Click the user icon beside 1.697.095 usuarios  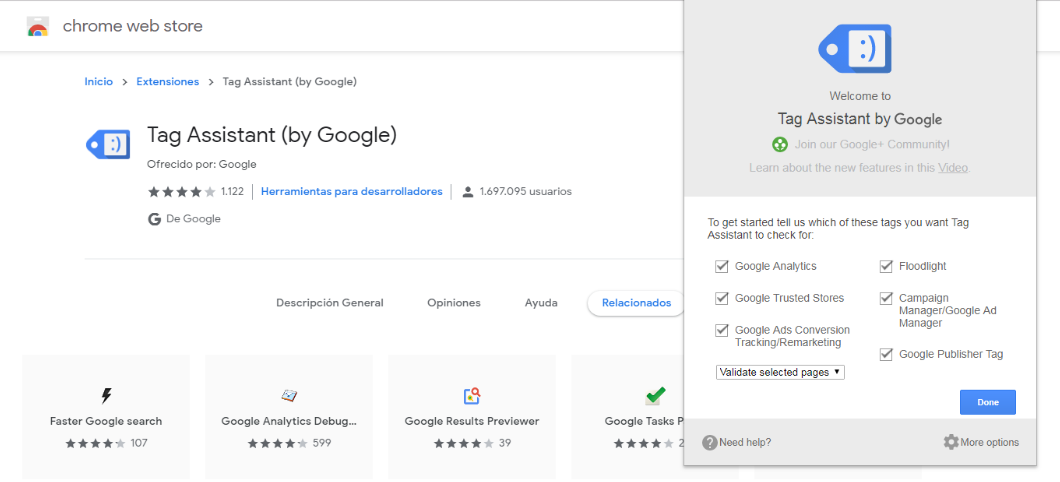tap(467, 192)
